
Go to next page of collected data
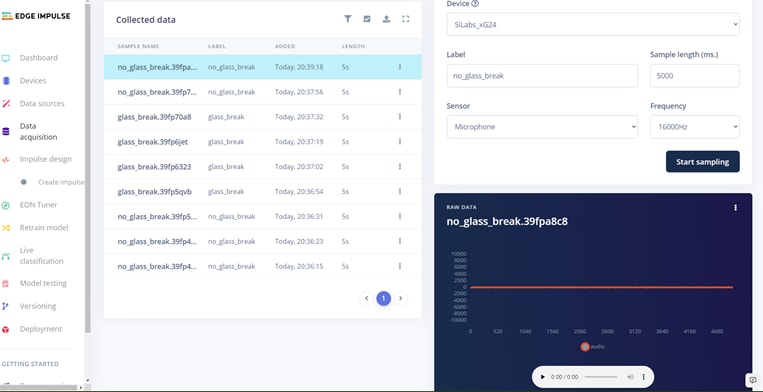click(x=400, y=298)
